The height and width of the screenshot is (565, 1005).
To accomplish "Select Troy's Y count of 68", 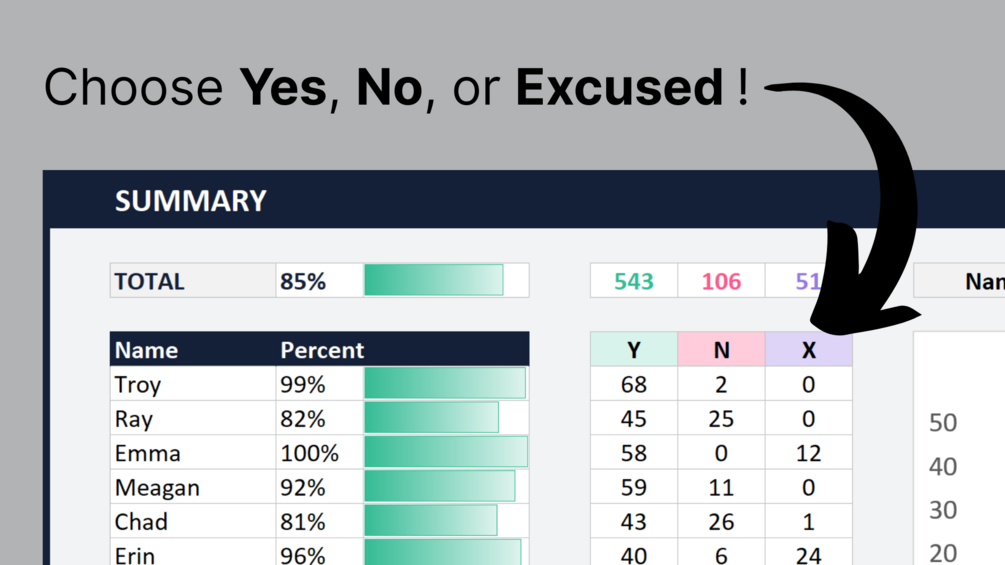I will tap(633, 384).
